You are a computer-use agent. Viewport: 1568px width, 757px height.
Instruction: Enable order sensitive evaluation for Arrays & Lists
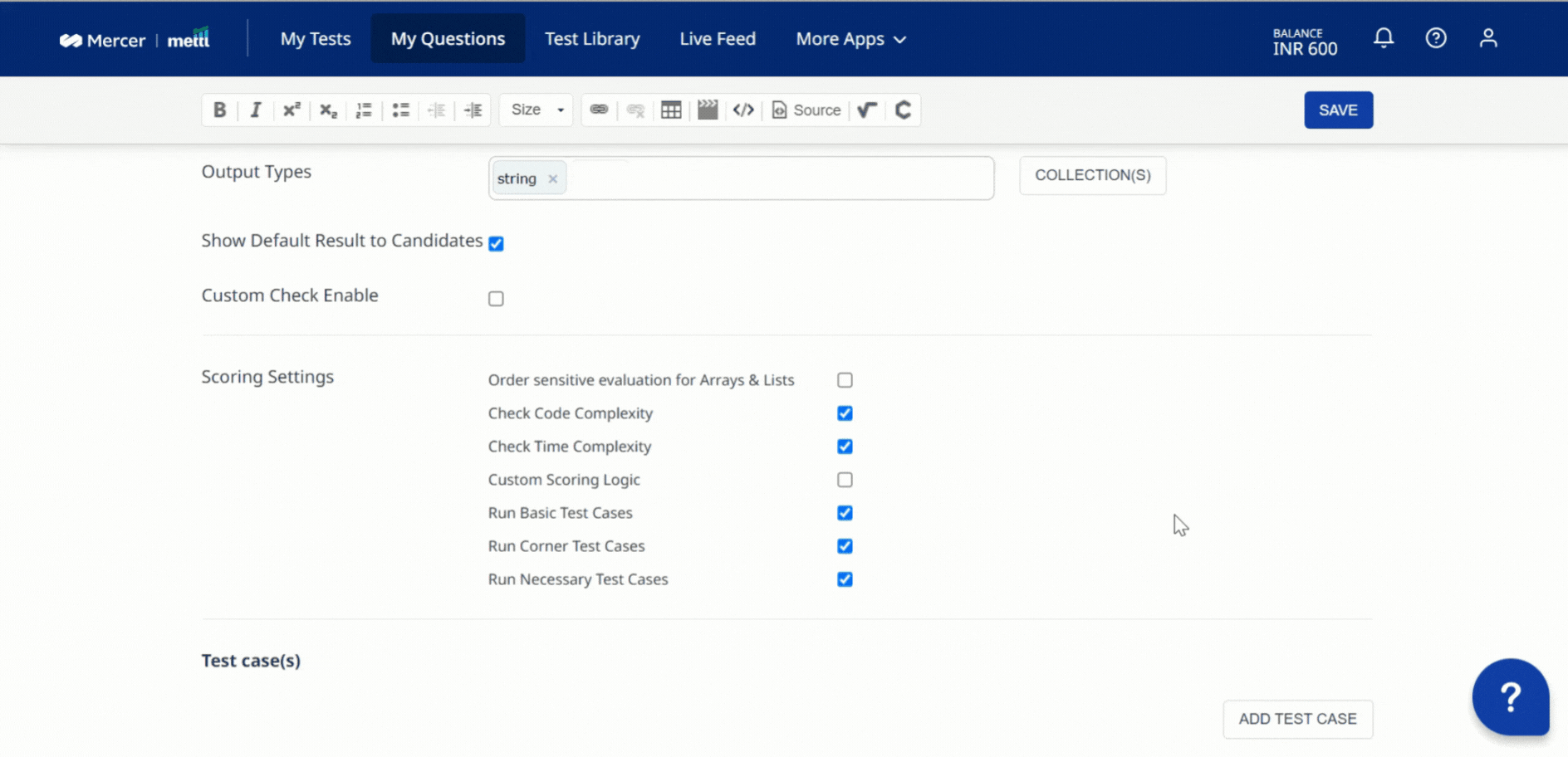click(845, 380)
